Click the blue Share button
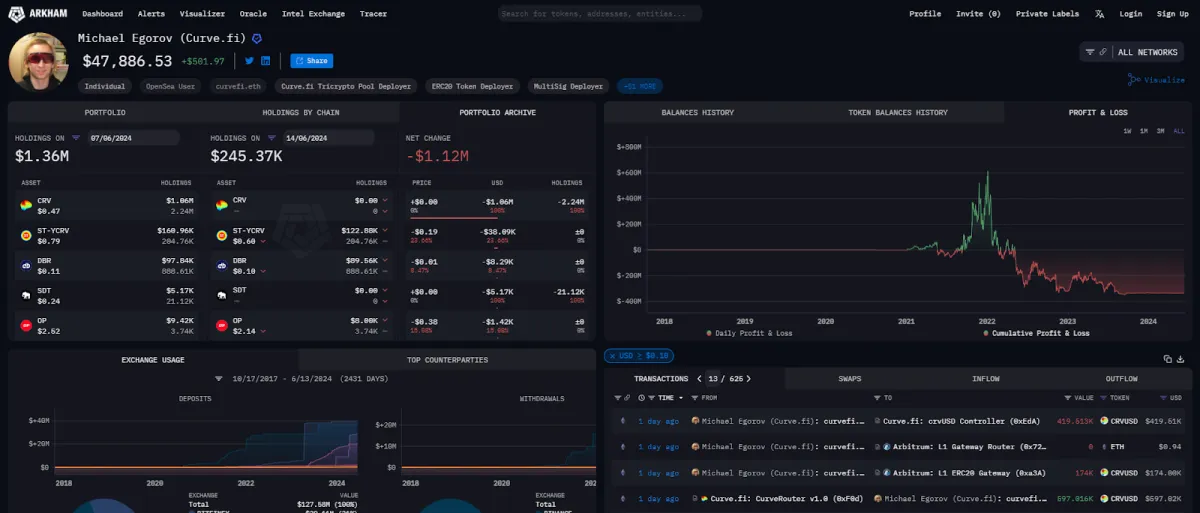This screenshot has height=513, width=1200. (311, 61)
